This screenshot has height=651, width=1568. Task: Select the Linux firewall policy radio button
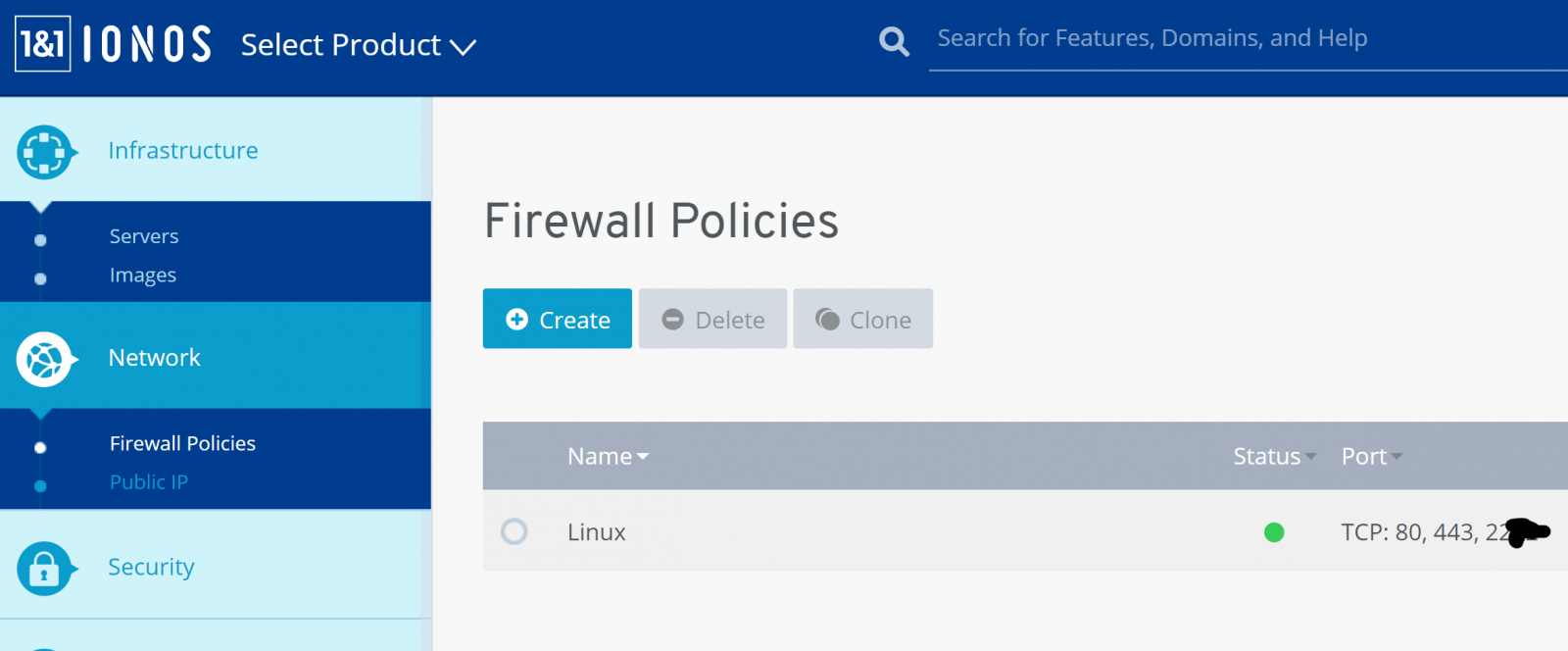click(514, 531)
